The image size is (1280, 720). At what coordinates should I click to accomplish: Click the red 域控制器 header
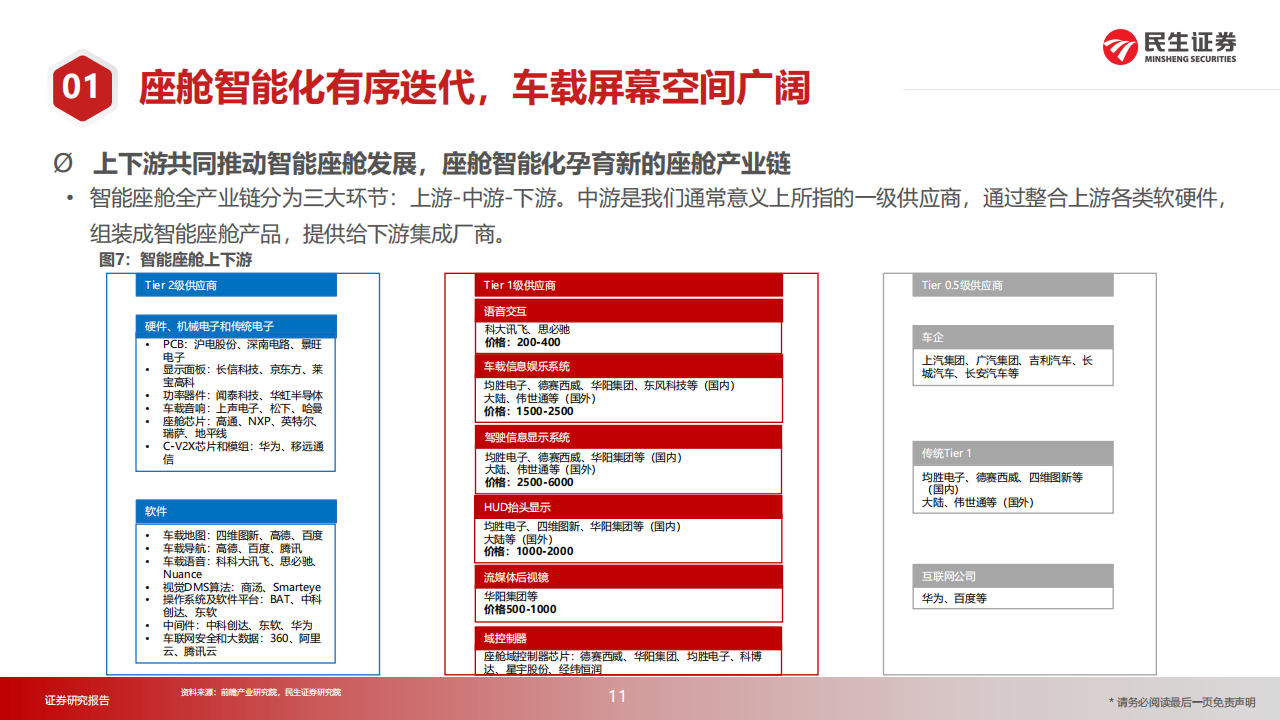pos(628,638)
